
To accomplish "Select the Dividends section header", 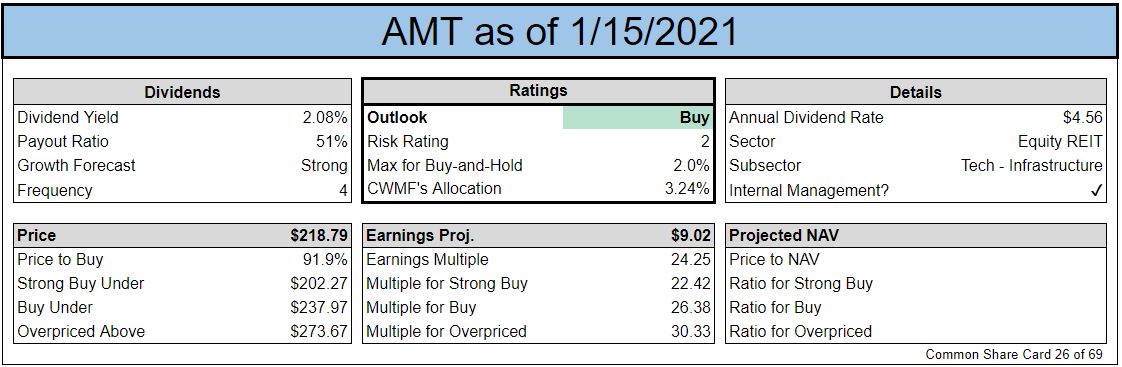I will click(x=182, y=92).
